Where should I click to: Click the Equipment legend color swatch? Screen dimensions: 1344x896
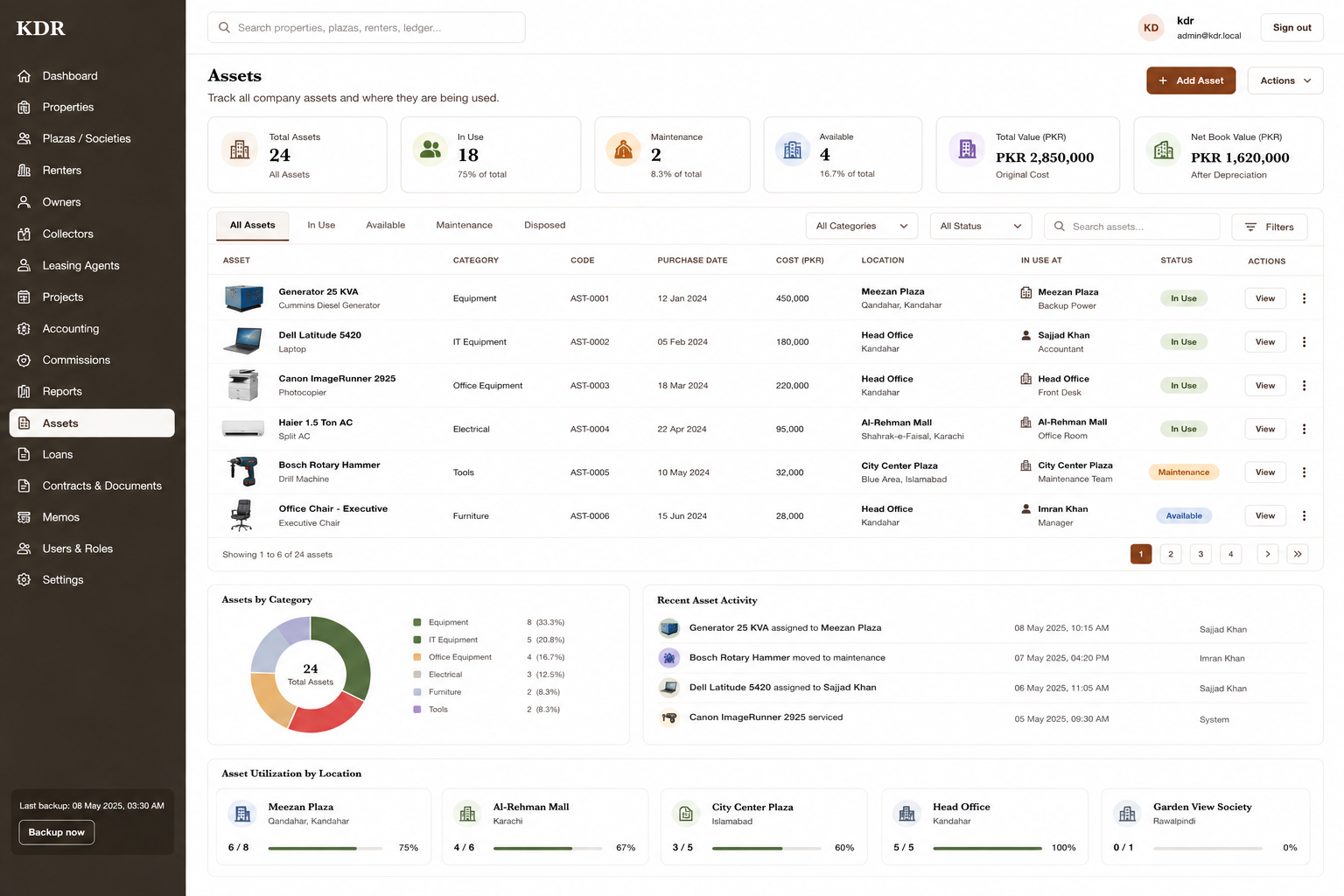tap(417, 623)
